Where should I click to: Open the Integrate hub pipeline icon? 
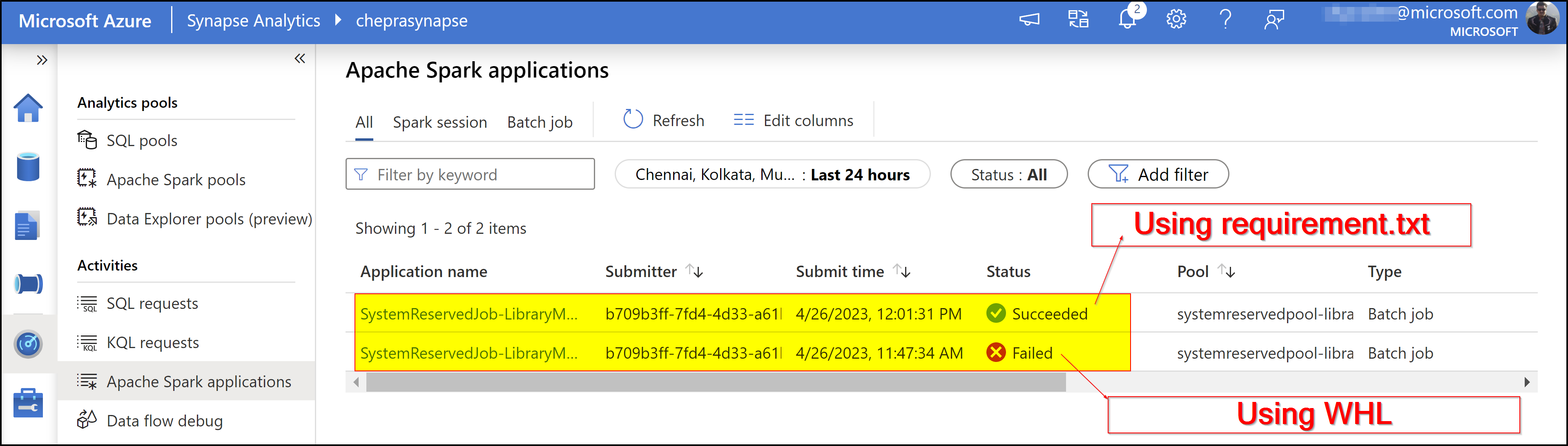pos(28,284)
